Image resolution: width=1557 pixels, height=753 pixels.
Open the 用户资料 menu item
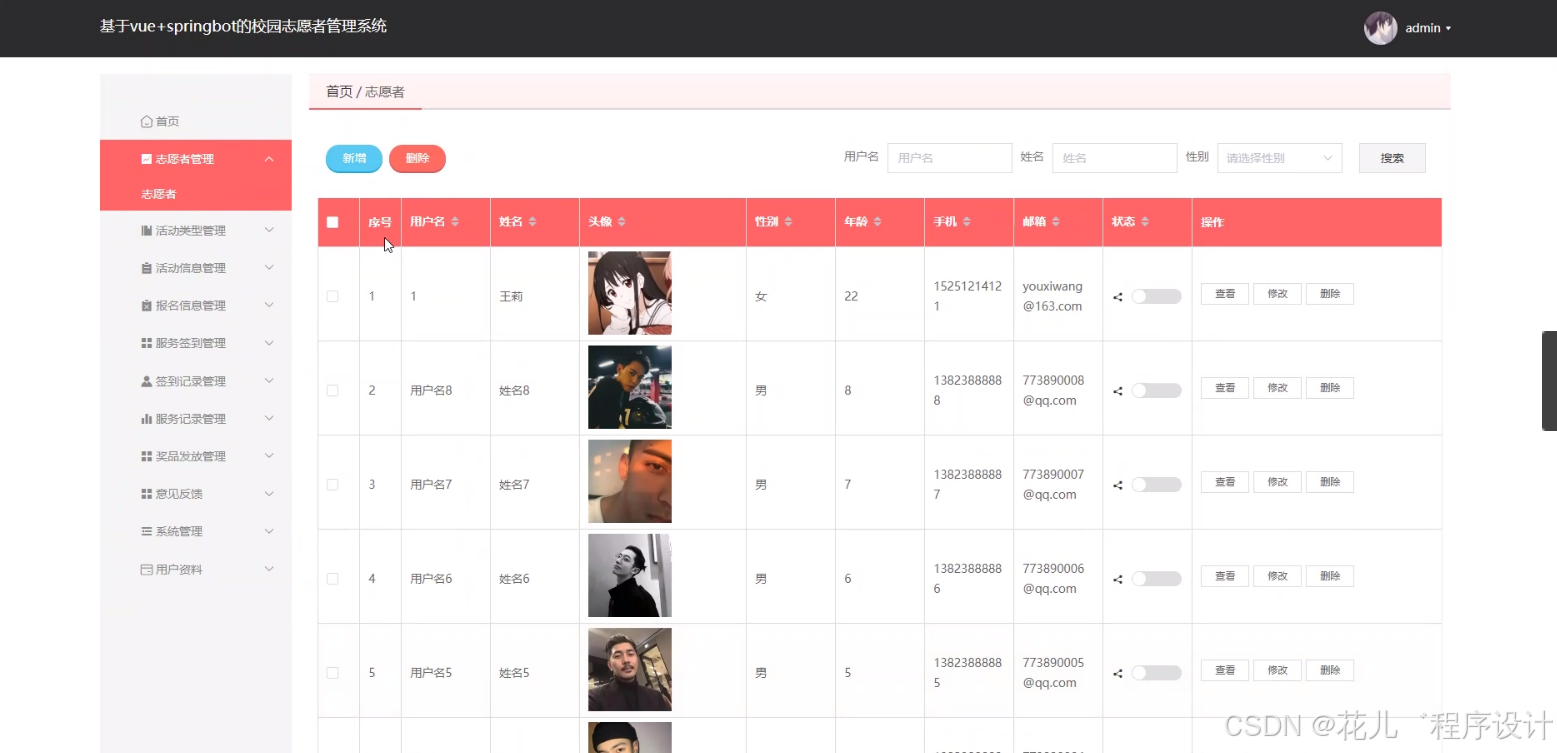tap(196, 569)
